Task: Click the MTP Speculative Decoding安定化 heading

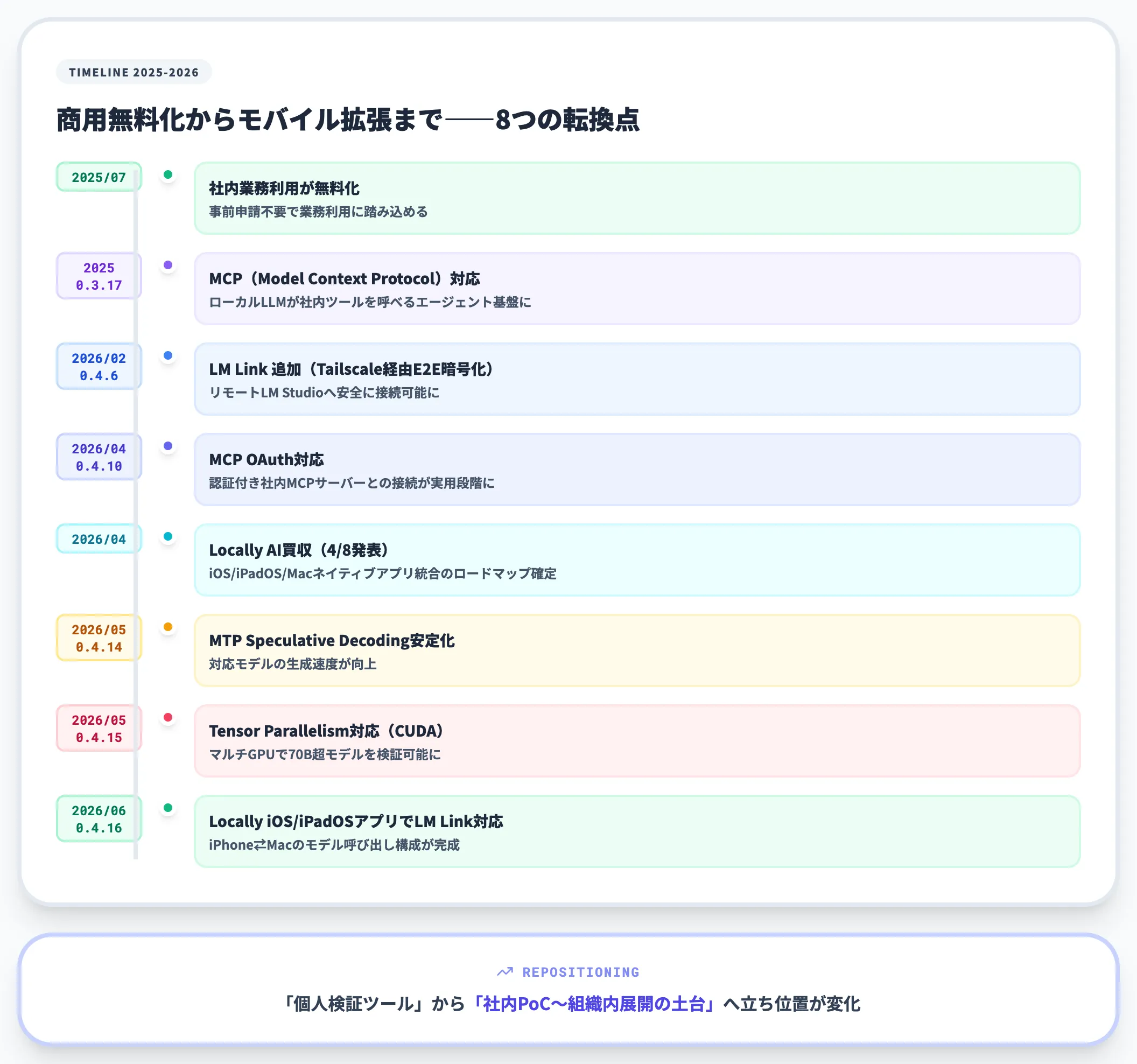Action: (332, 640)
